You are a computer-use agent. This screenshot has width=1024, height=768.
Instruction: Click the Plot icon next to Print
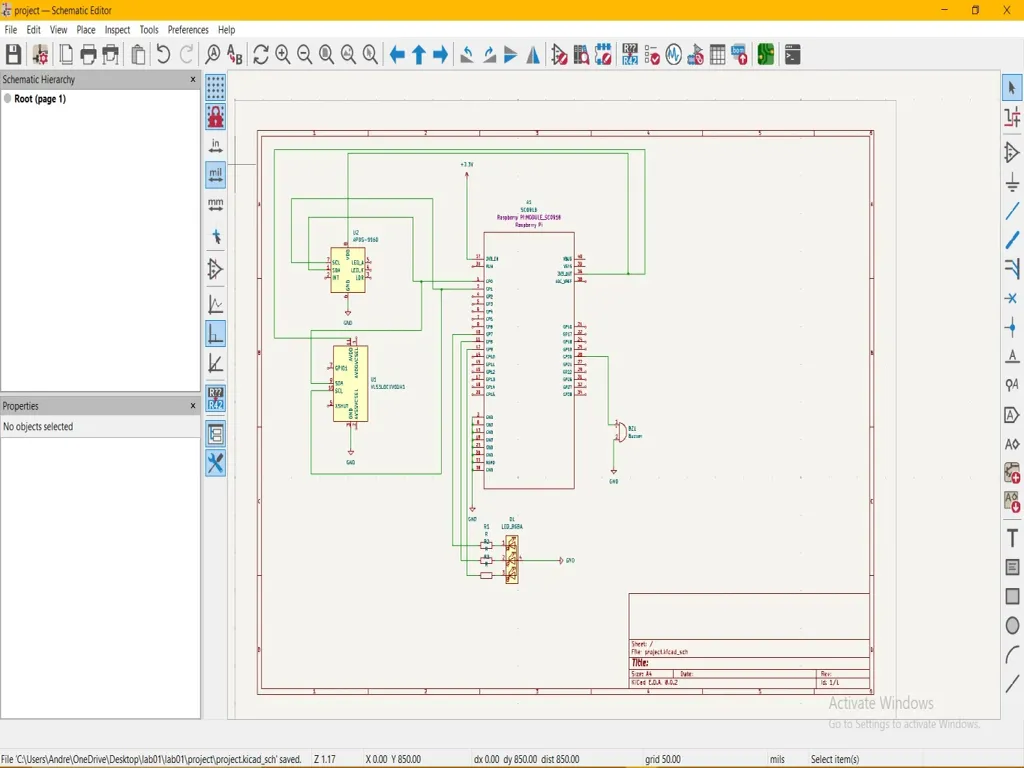pyautogui.click(x=111, y=55)
